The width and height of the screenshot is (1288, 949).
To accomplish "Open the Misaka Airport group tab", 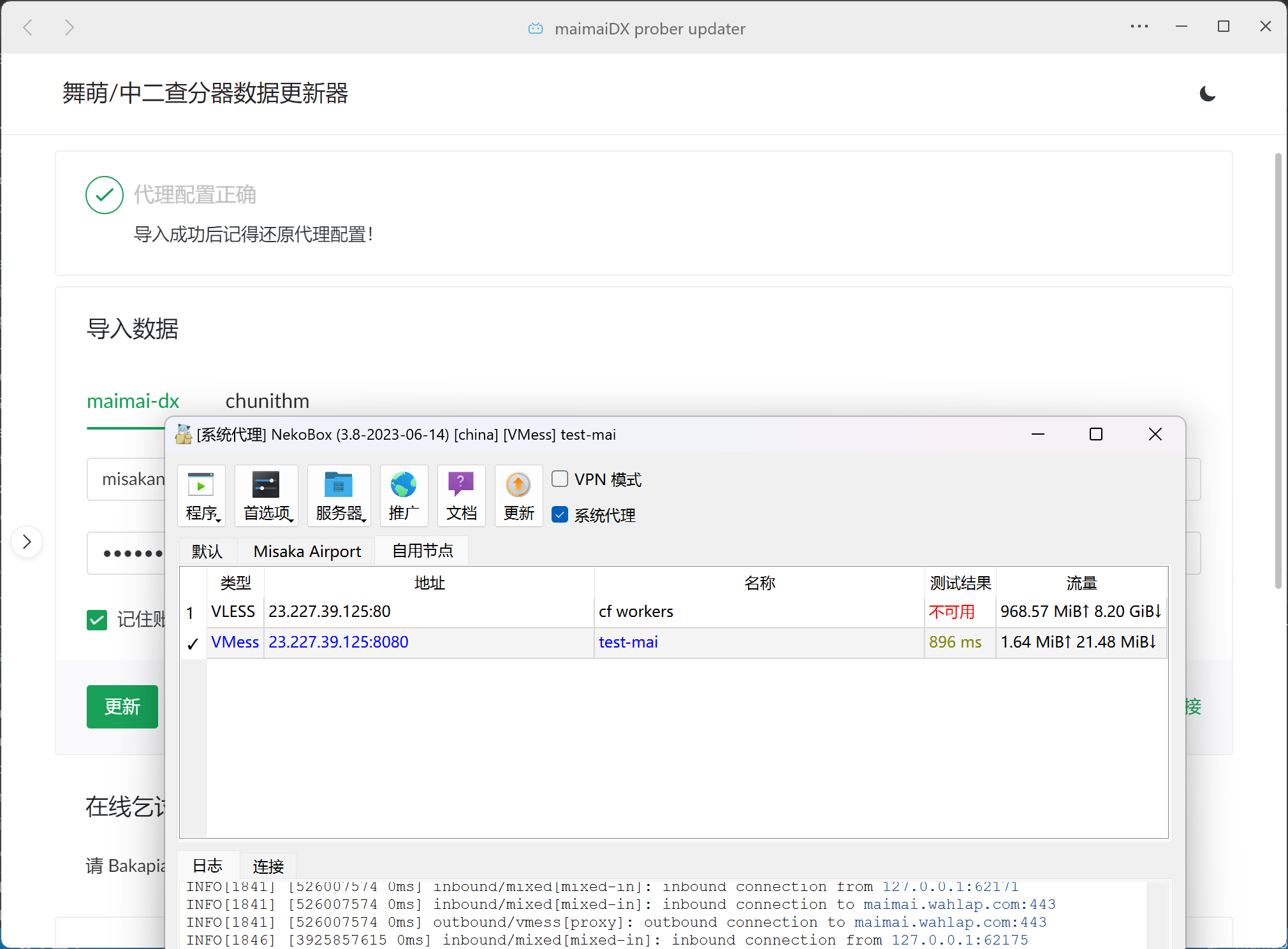I will pyautogui.click(x=307, y=551).
